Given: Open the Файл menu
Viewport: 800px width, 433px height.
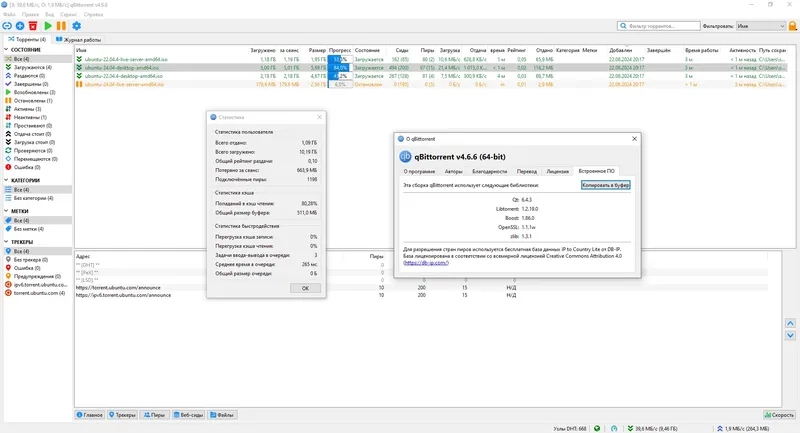Looking at the screenshot, I should 9,15.
